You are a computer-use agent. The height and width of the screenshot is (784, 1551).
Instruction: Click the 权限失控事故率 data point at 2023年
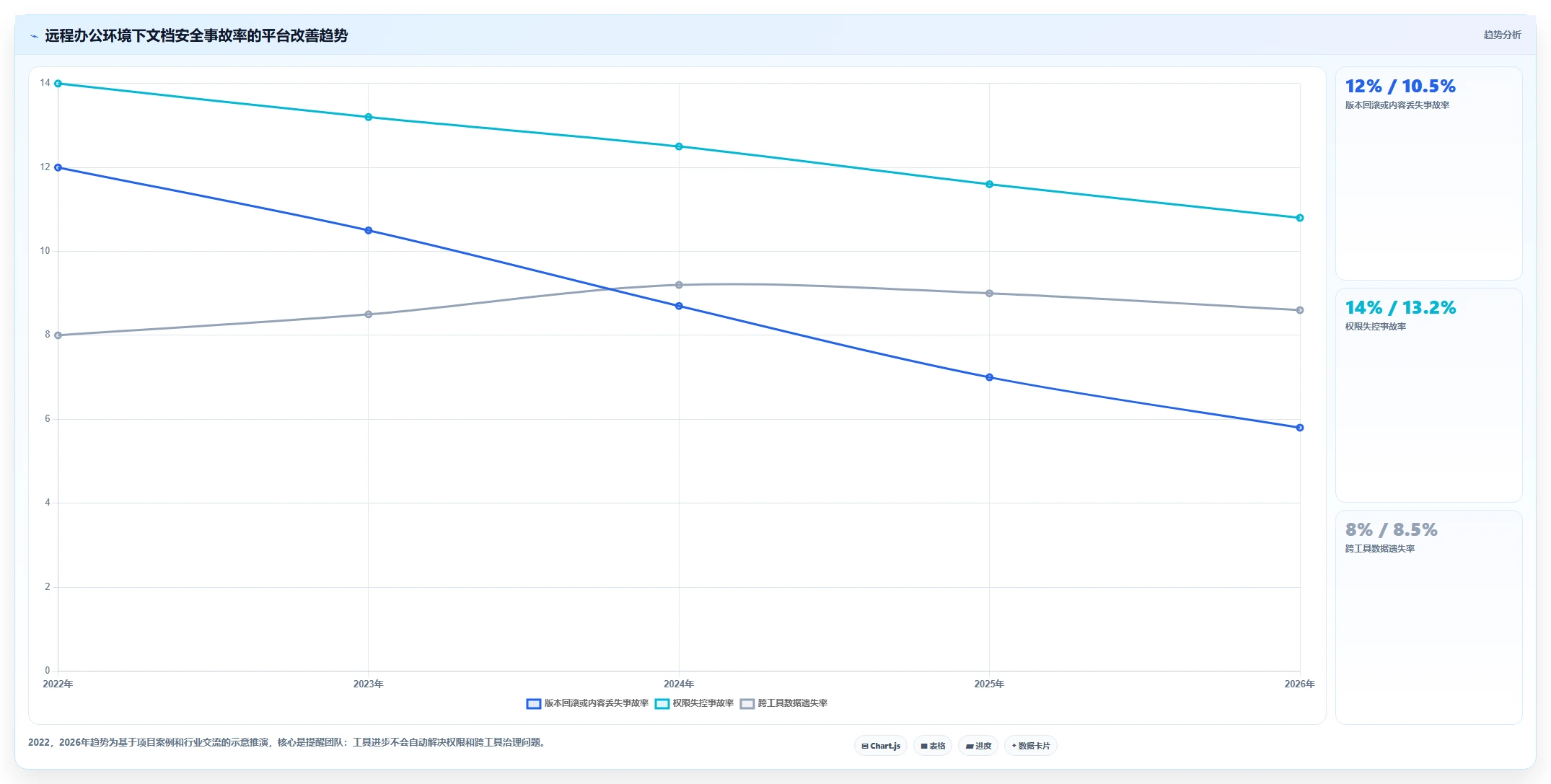(x=369, y=117)
